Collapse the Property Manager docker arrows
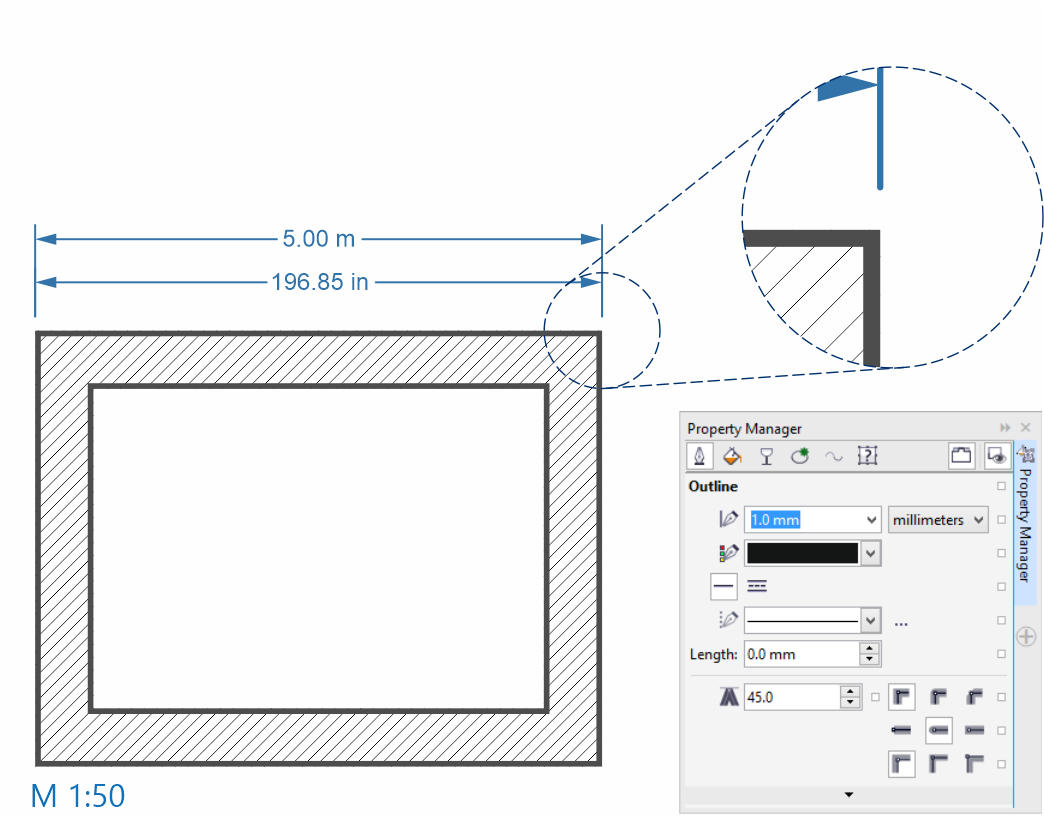Viewport: 1044px width, 816px height. coord(1005,428)
